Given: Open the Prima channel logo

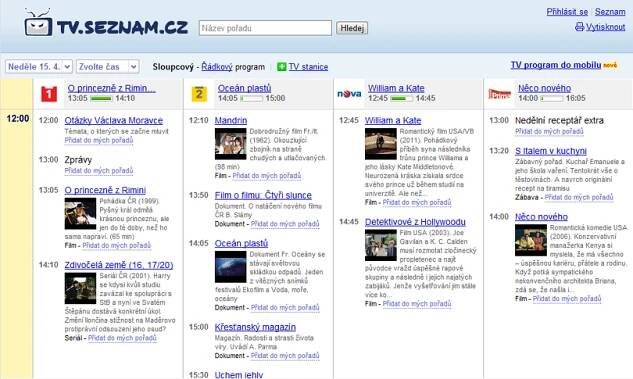Looking at the screenshot, I should pyautogui.click(x=499, y=94).
